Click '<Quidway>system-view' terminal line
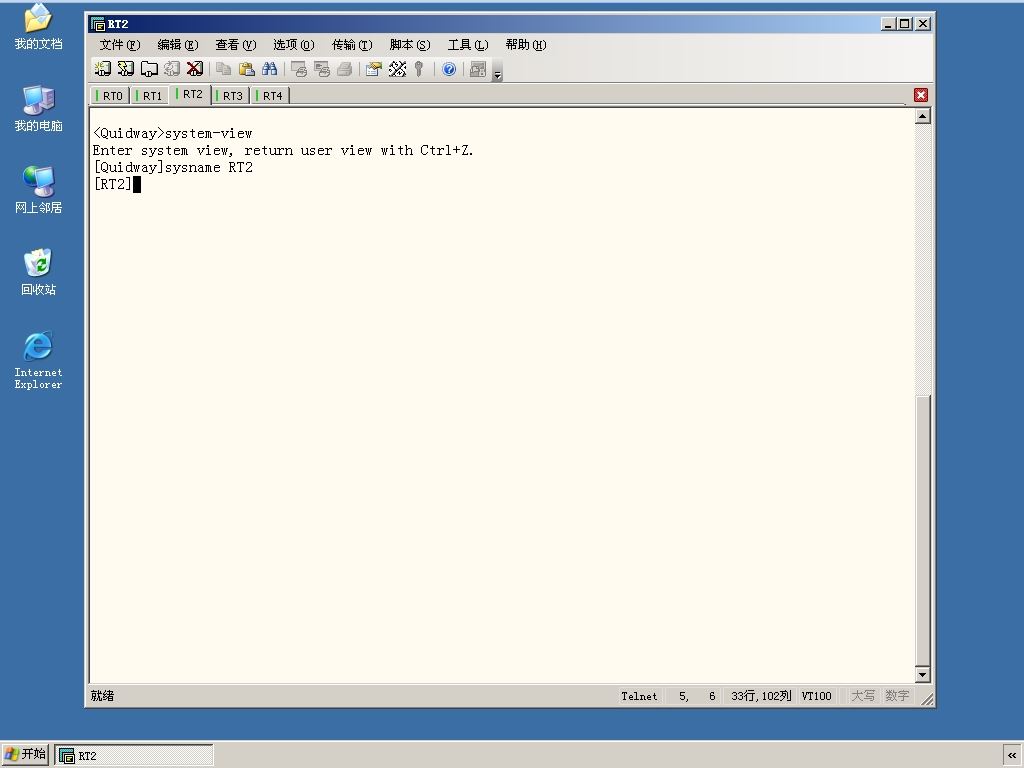Viewport: 1024px width, 768px height. [x=172, y=133]
